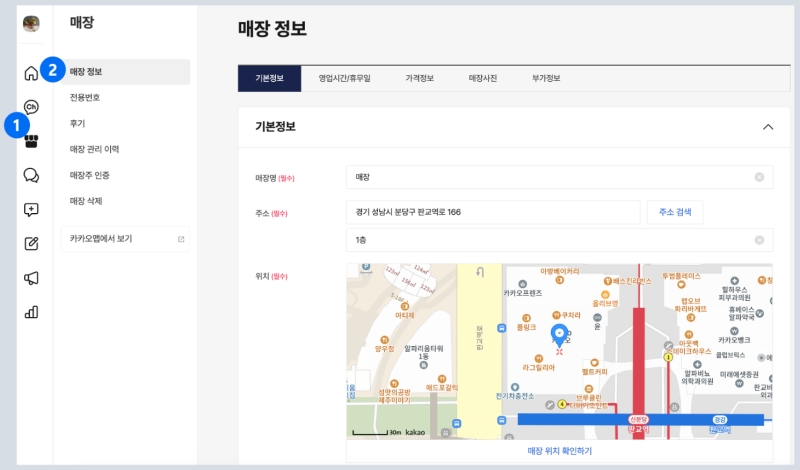Click the blue location pin on map

[x=560, y=334]
